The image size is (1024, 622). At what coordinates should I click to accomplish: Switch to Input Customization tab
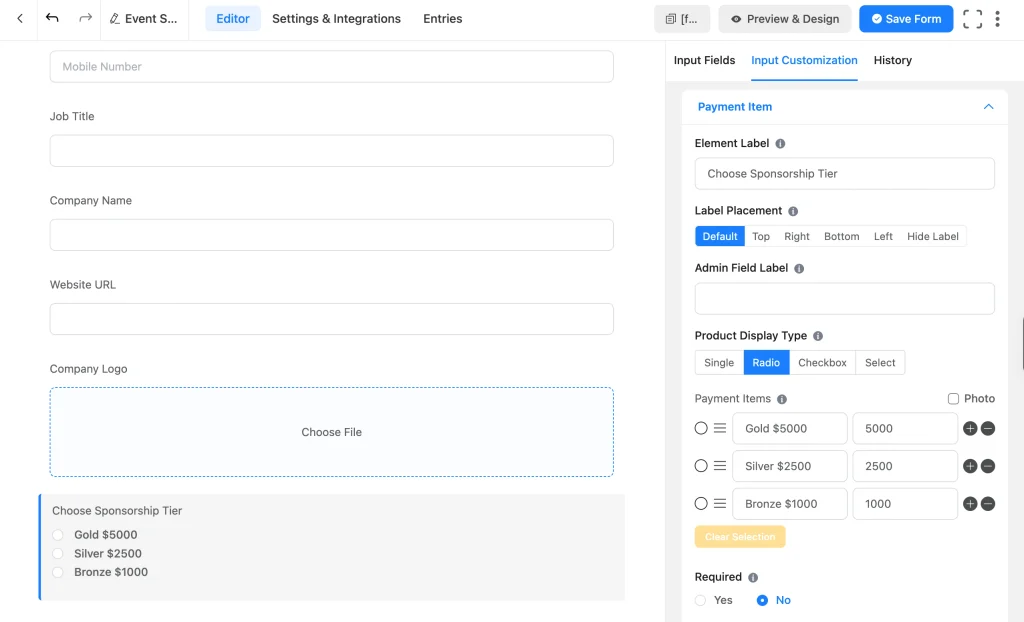pos(804,60)
